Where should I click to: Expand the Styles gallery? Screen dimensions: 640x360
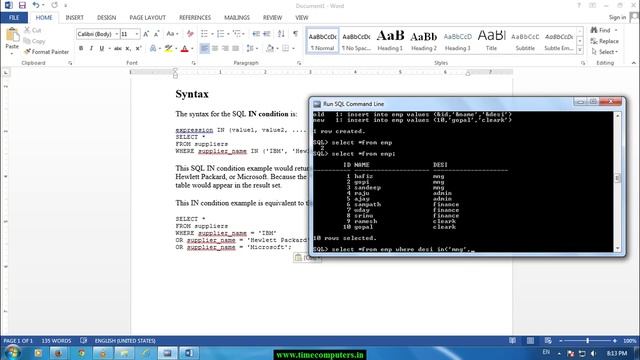[580, 50]
